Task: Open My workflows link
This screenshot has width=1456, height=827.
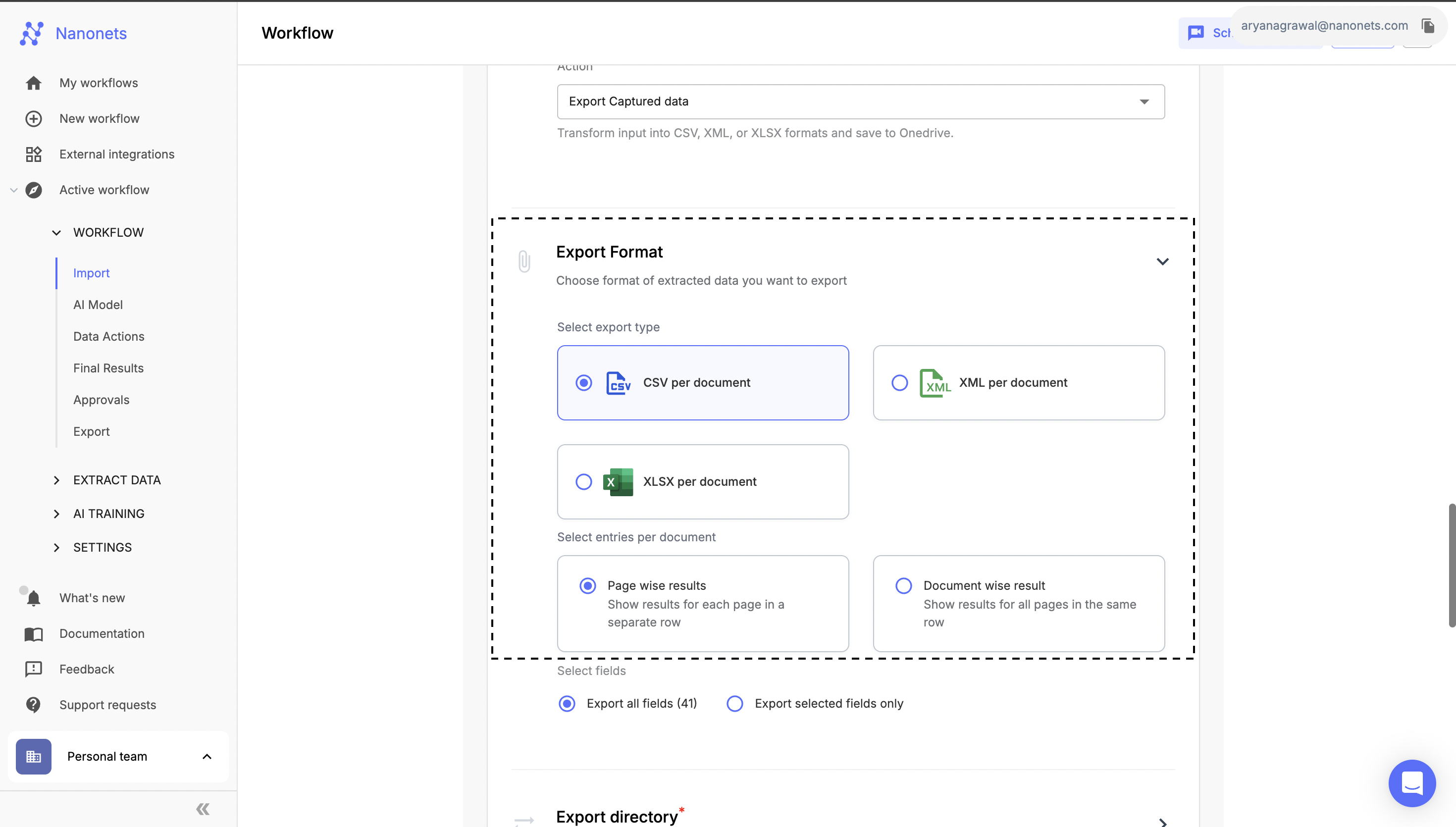Action: tap(99, 83)
